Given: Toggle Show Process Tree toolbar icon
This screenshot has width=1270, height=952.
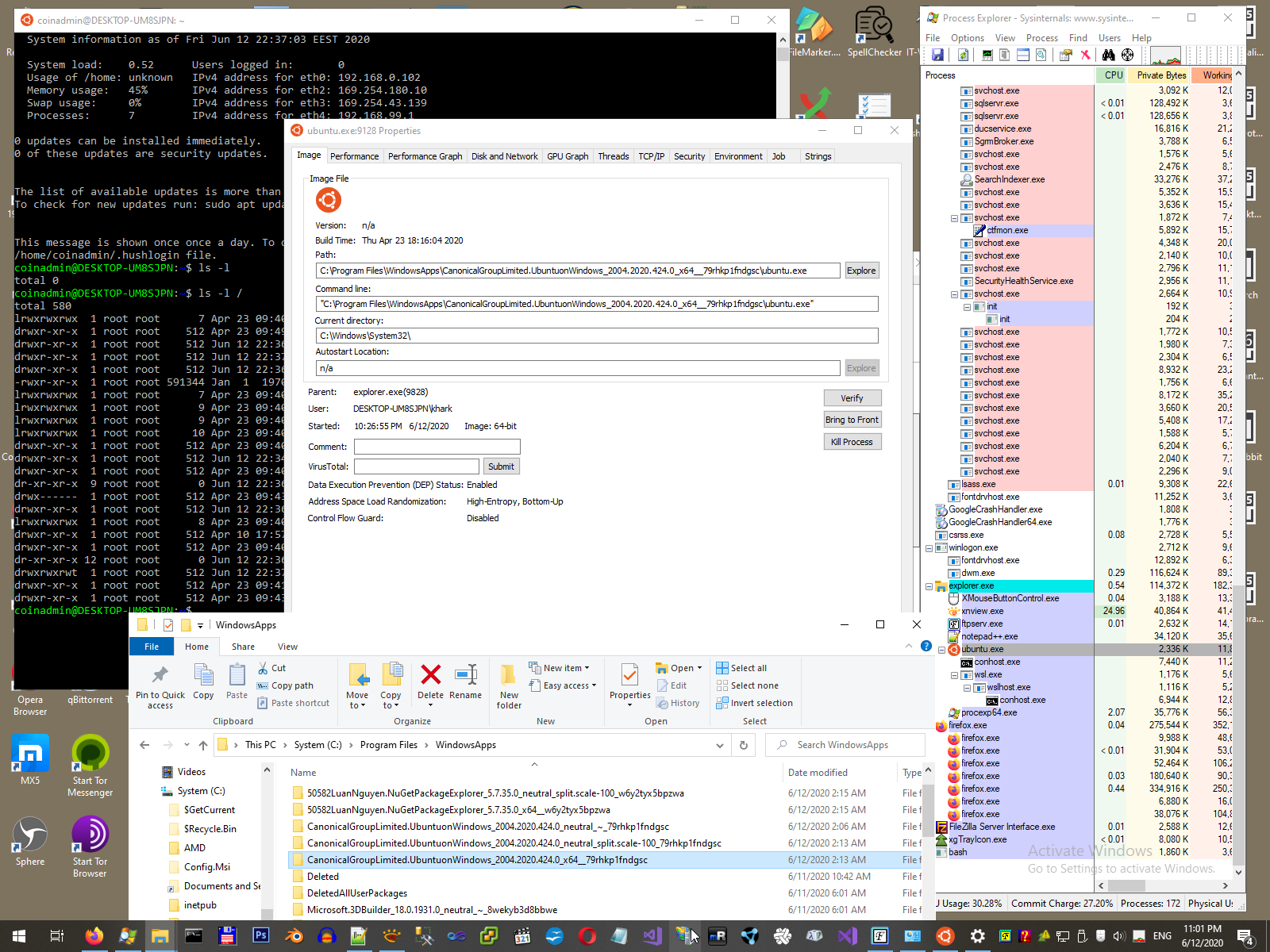Looking at the screenshot, I should [x=1005, y=55].
